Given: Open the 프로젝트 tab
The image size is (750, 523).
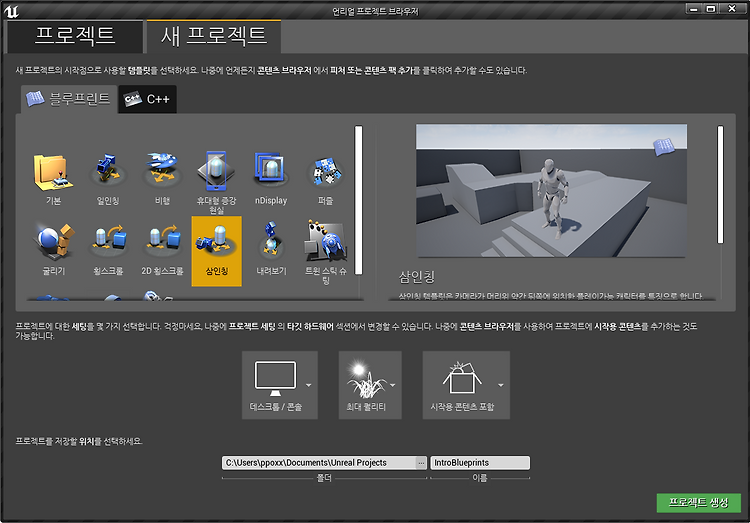Looking at the screenshot, I should [74, 36].
